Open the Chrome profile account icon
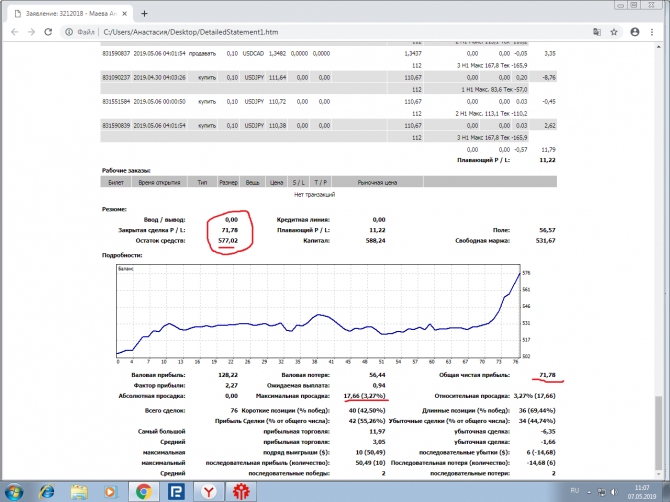This screenshot has height=502, width=670. [x=635, y=32]
